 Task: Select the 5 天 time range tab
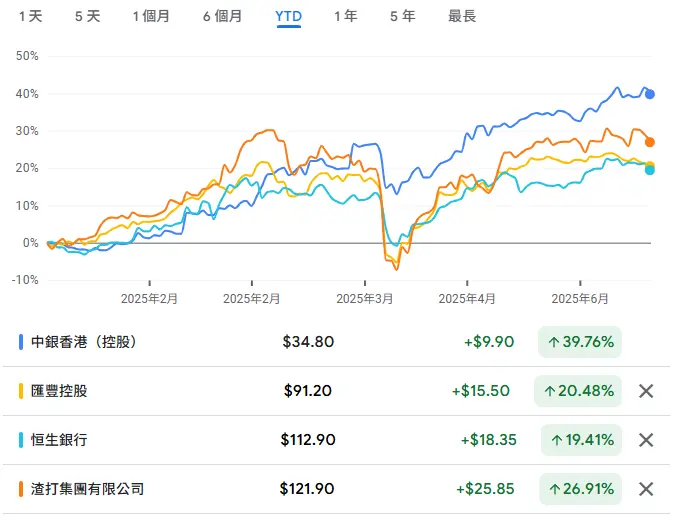coord(88,17)
